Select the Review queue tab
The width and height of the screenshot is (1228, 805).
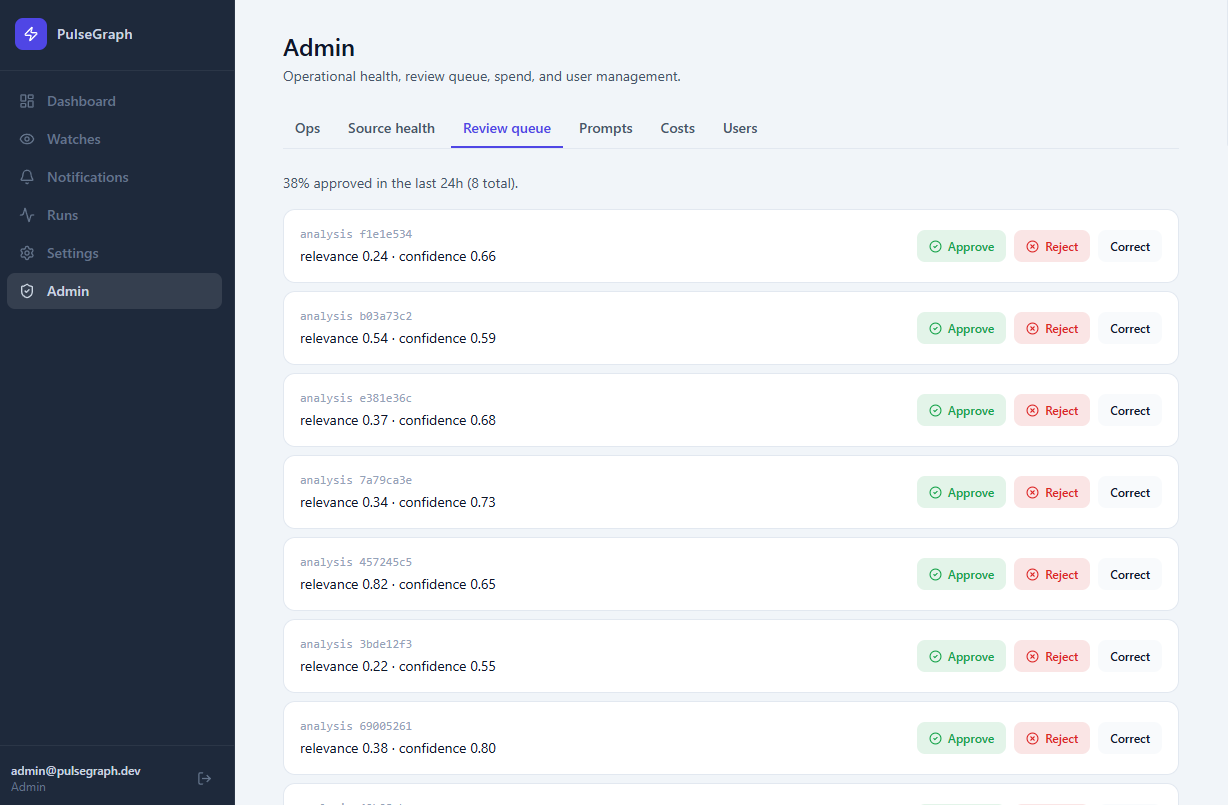(x=507, y=128)
